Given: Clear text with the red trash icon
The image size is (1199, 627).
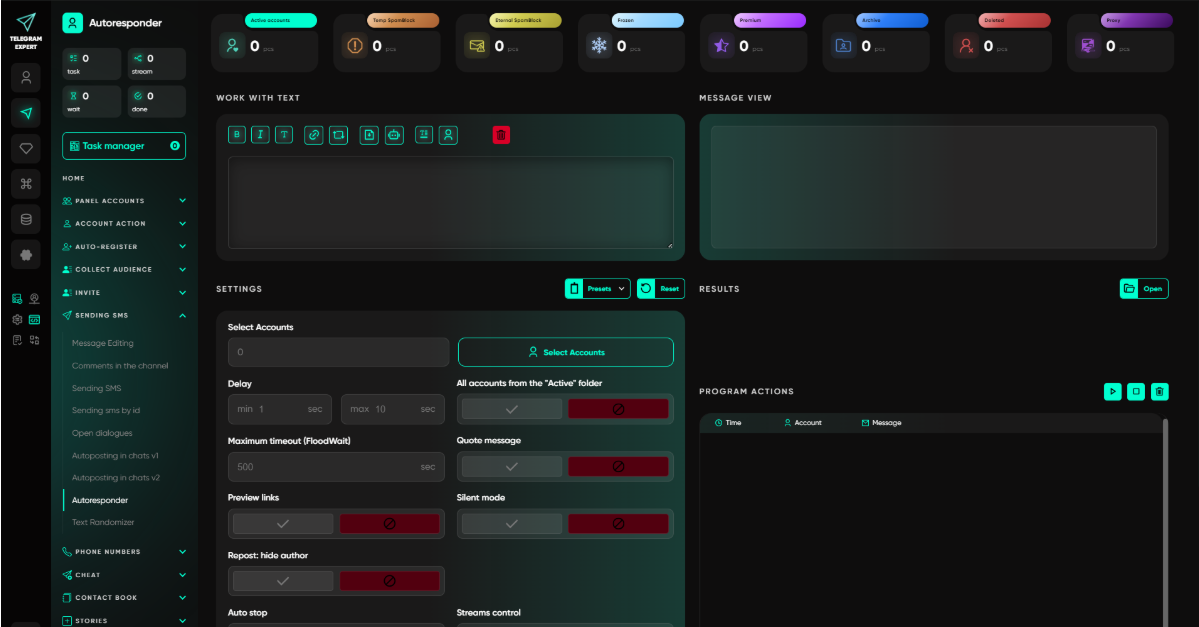Looking at the screenshot, I should [x=501, y=135].
